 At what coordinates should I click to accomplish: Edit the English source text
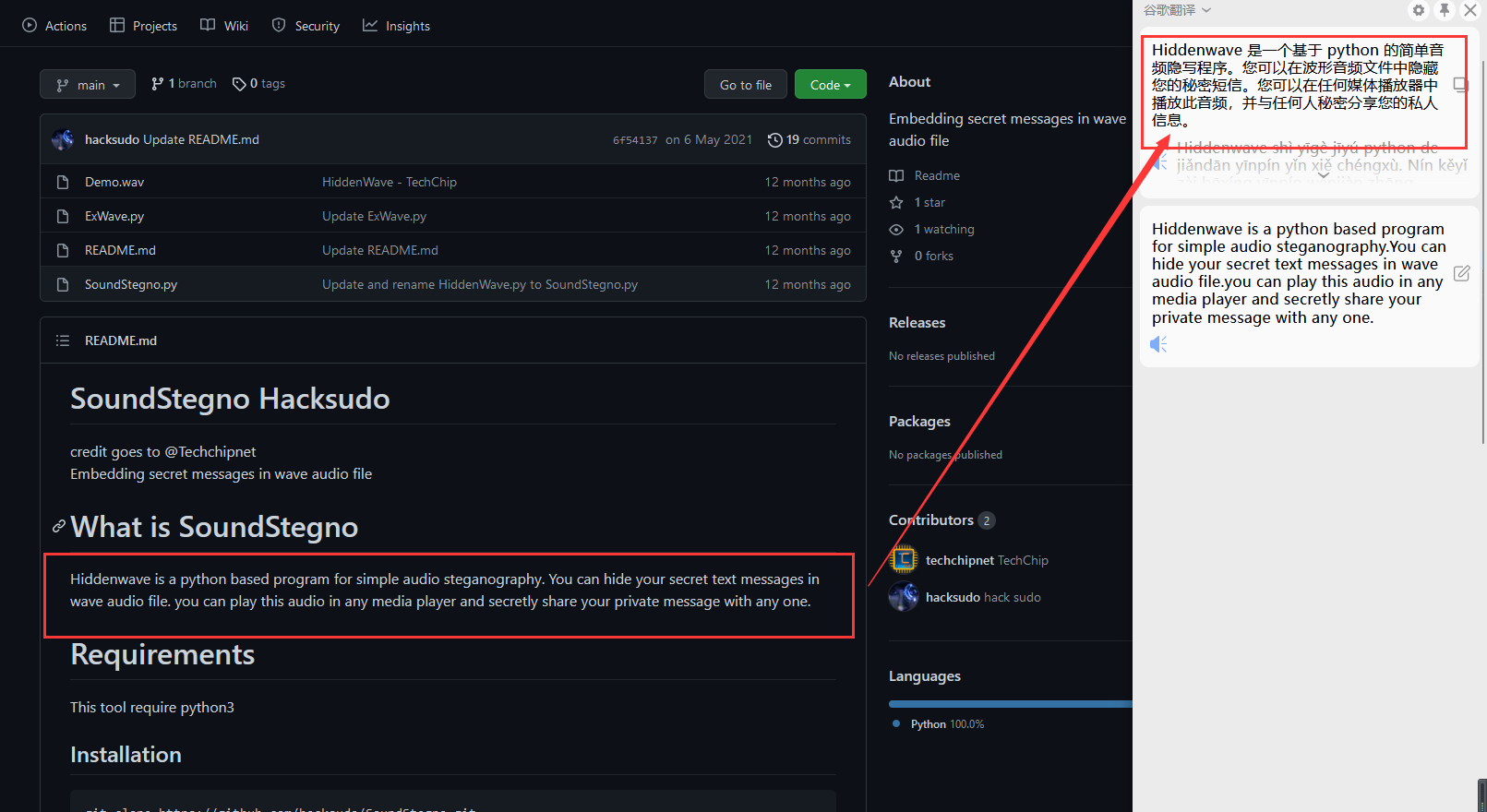pos(1461,273)
